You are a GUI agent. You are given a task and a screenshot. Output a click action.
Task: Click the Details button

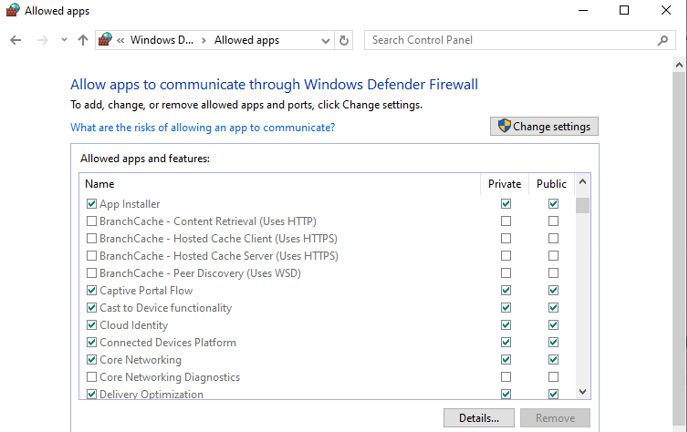(x=478, y=418)
